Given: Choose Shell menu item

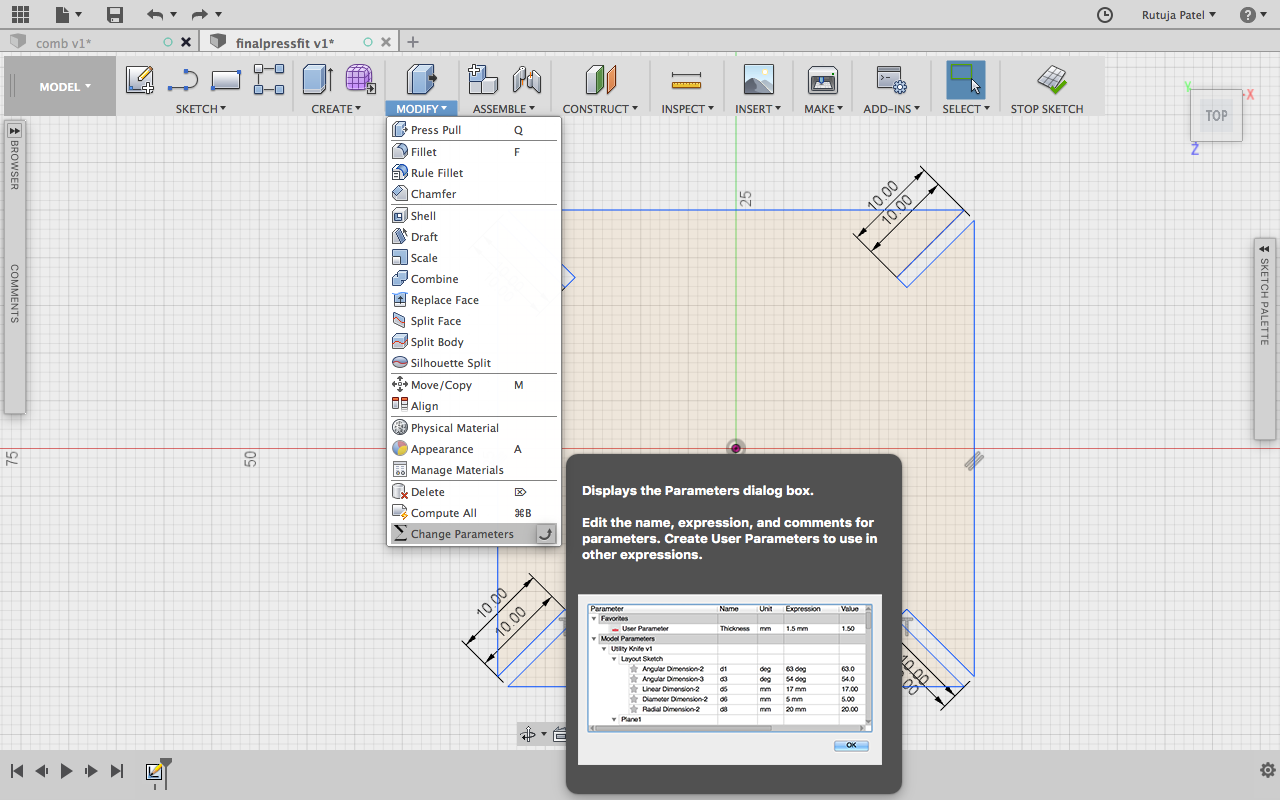Looking at the screenshot, I should click(474, 216).
